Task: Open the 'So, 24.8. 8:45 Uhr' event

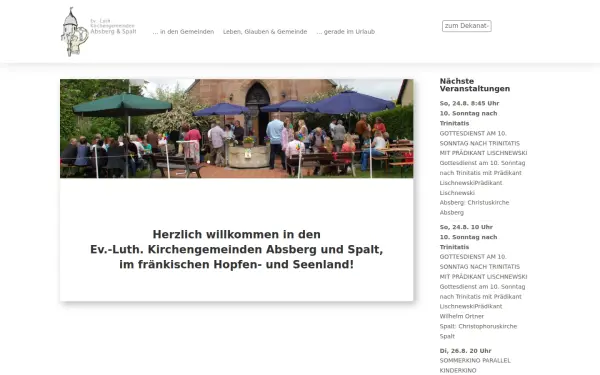Action: (470, 103)
